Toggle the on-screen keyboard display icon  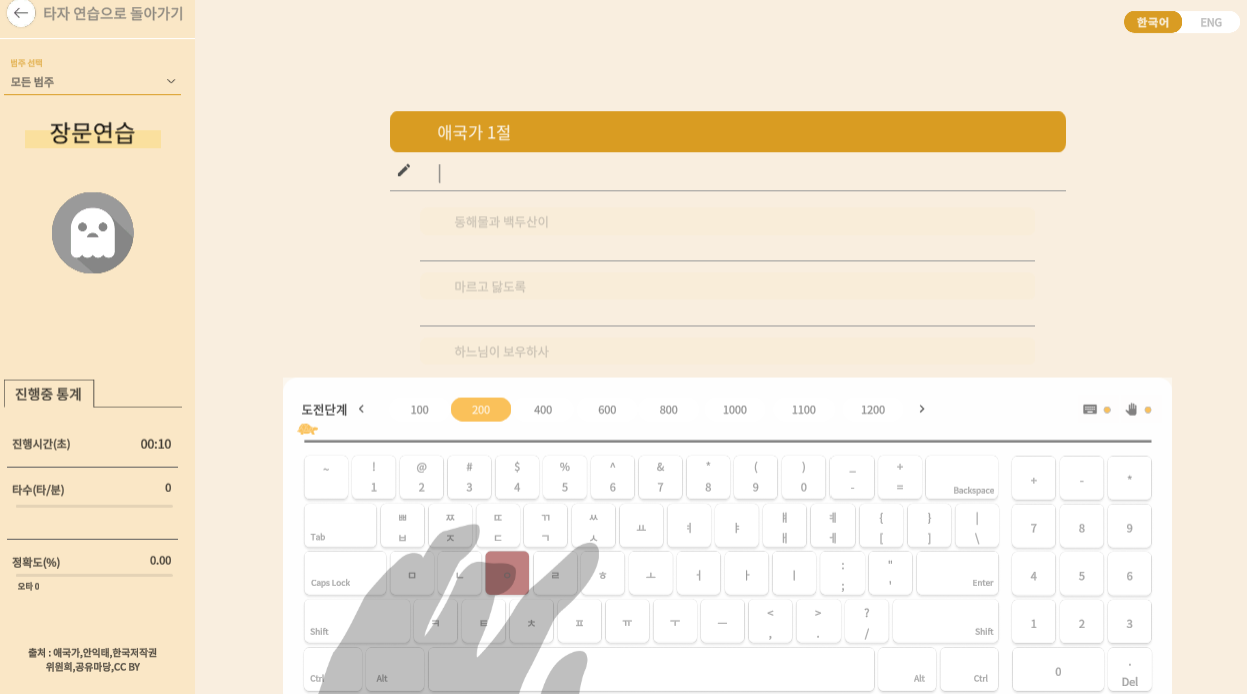1090,409
